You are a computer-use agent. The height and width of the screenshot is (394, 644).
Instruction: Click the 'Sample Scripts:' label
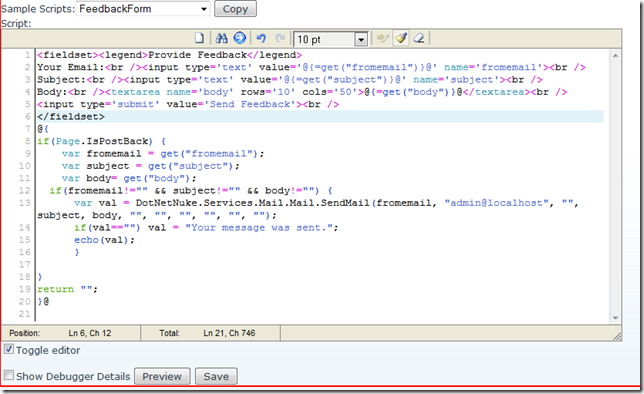pos(38,9)
